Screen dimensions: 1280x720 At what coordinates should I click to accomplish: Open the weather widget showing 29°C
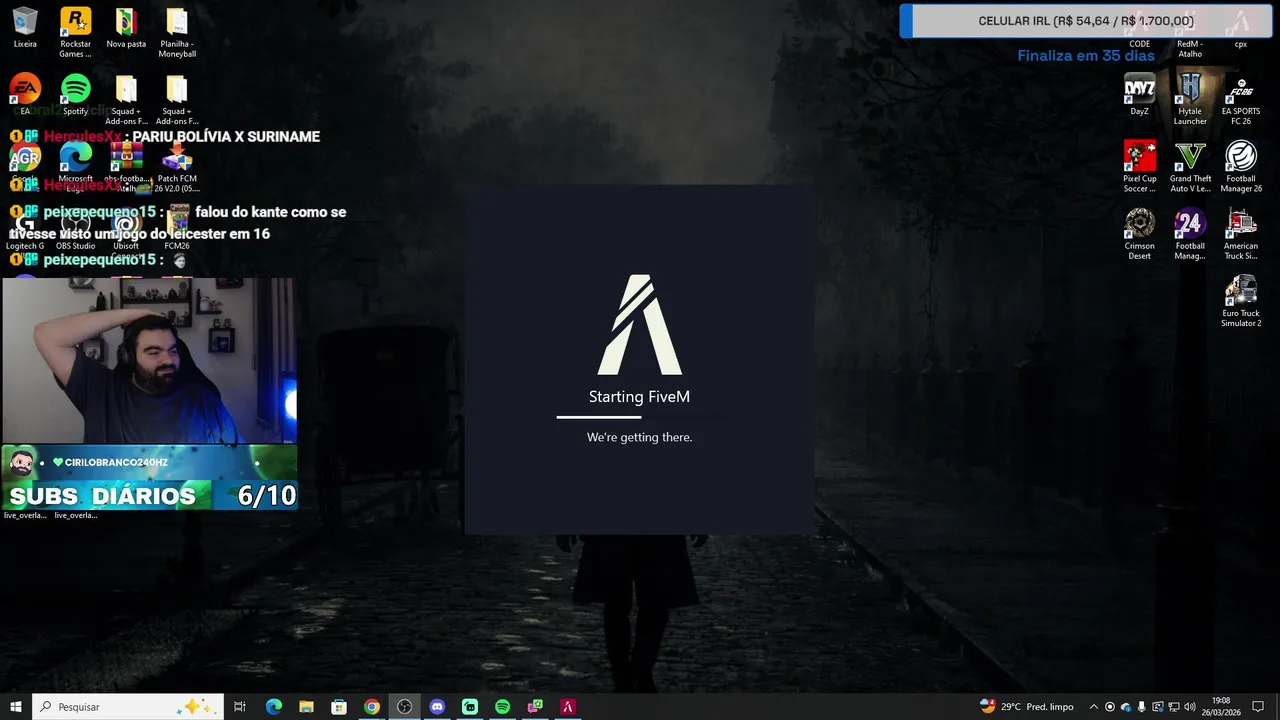point(1026,707)
